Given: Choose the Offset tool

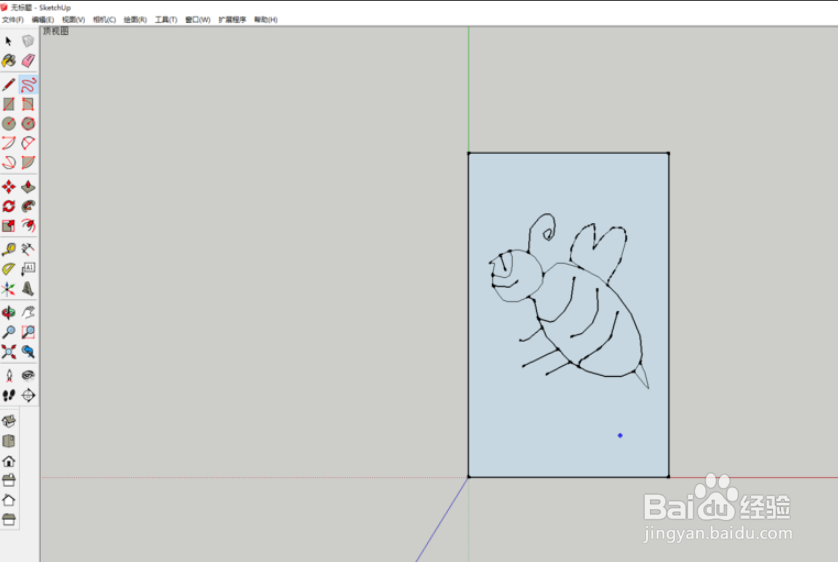Looking at the screenshot, I should pyautogui.click(x=28, y=225).
